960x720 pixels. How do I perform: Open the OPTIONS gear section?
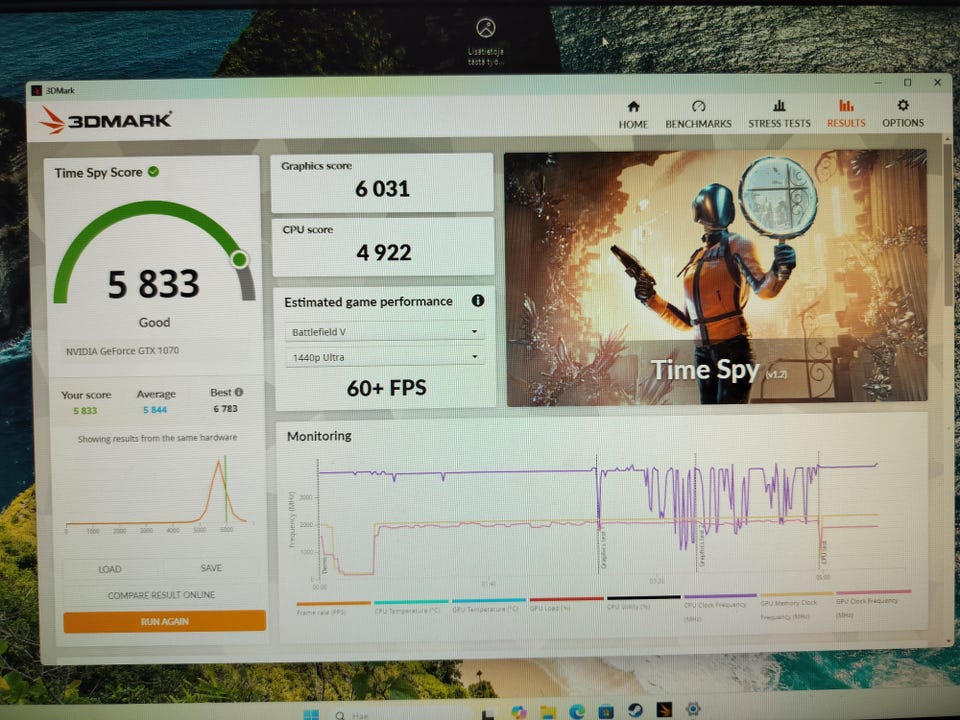click(x=903, y=114)
